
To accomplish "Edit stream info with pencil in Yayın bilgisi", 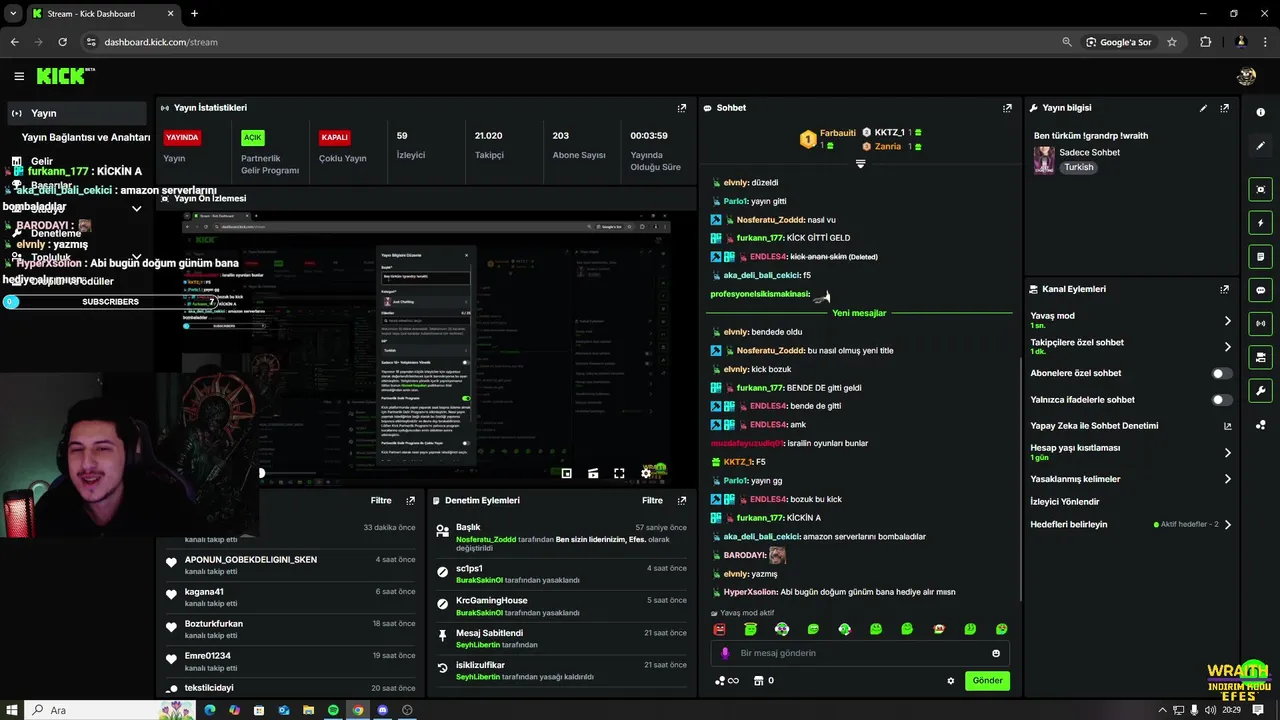I will (1203, 108).
